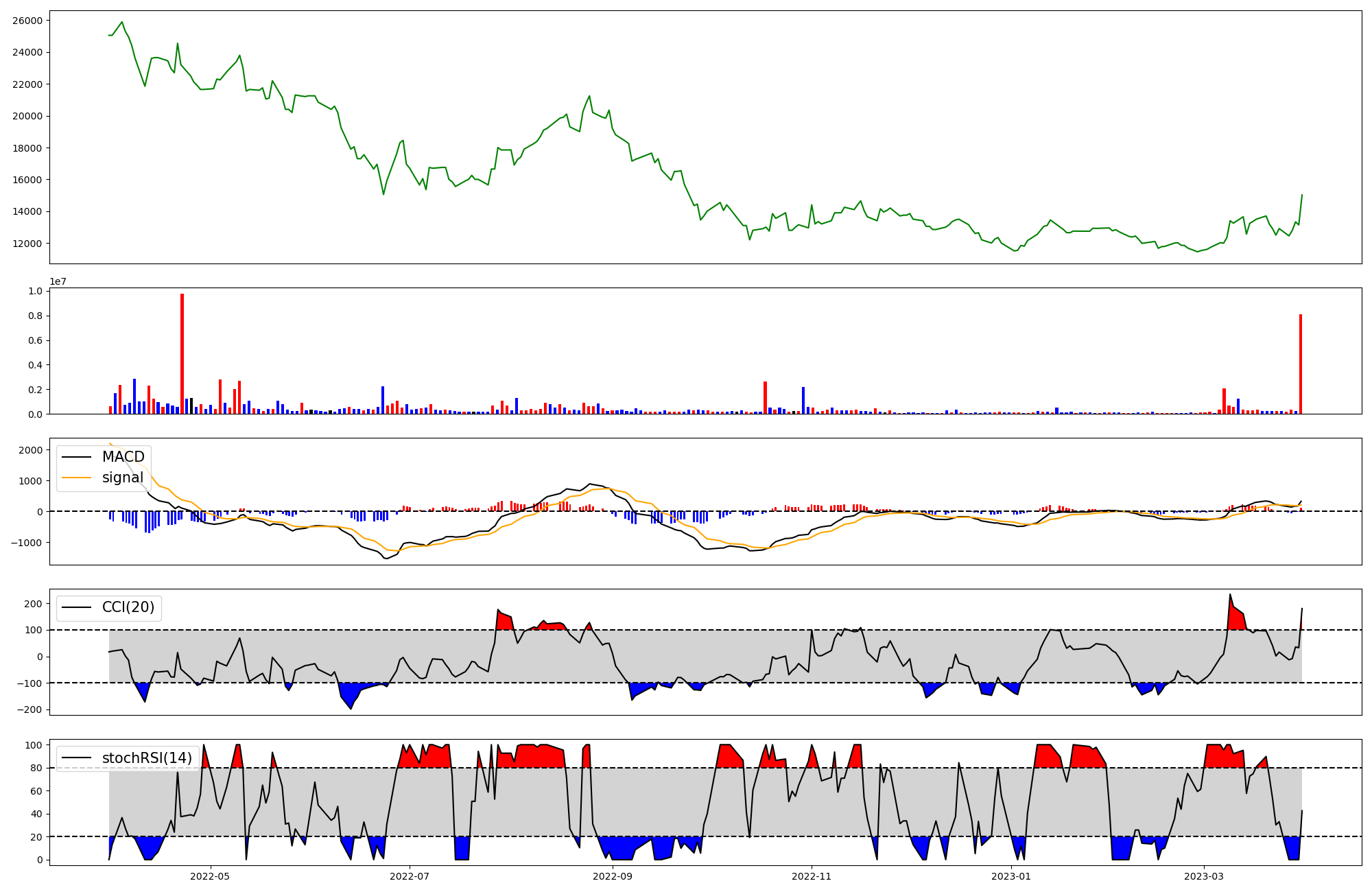Click the orange signal legend line
This screenshot has height=892, width=1372.
point(76,478)
